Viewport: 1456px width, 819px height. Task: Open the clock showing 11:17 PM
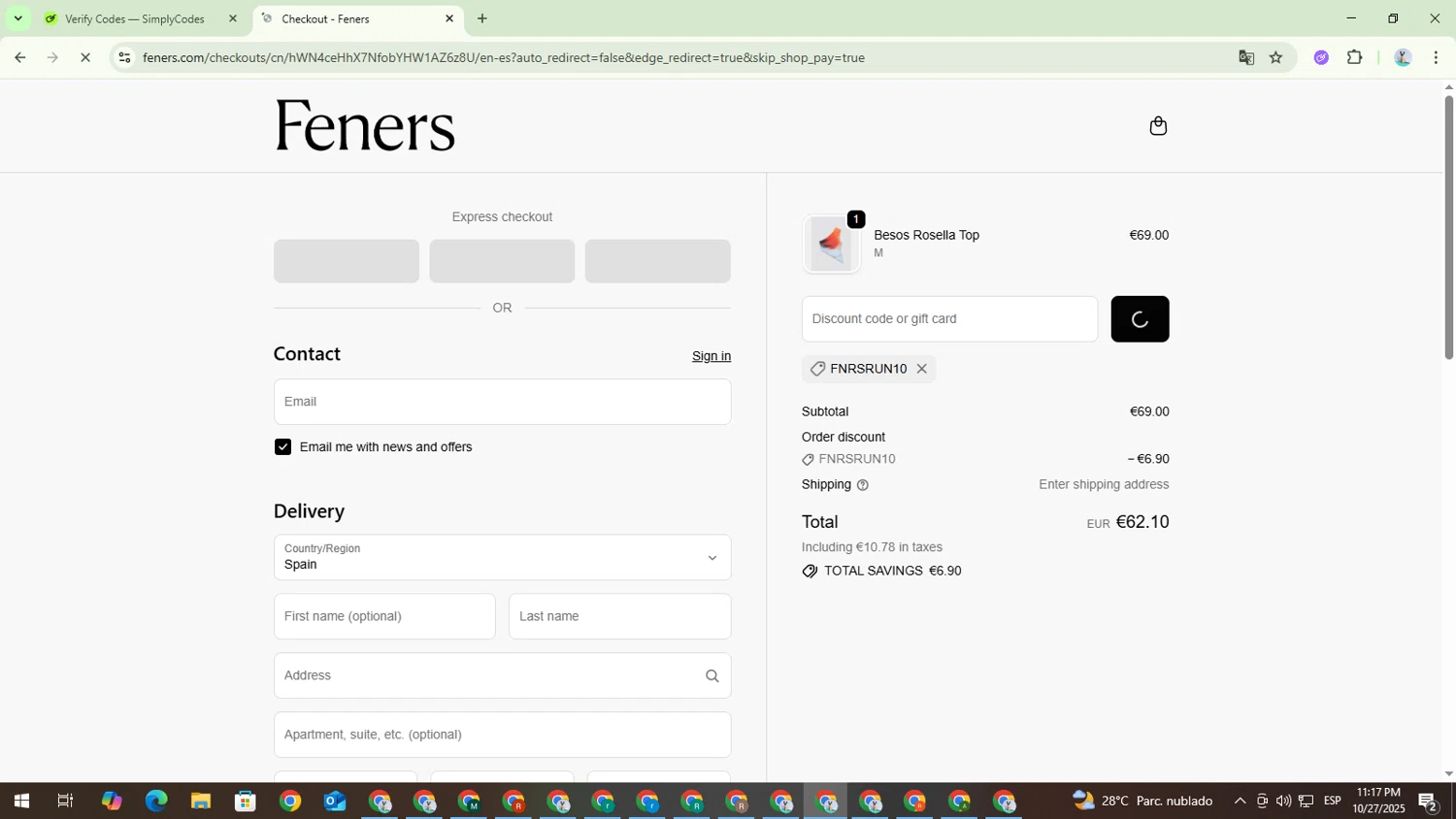click(1378, 802)
